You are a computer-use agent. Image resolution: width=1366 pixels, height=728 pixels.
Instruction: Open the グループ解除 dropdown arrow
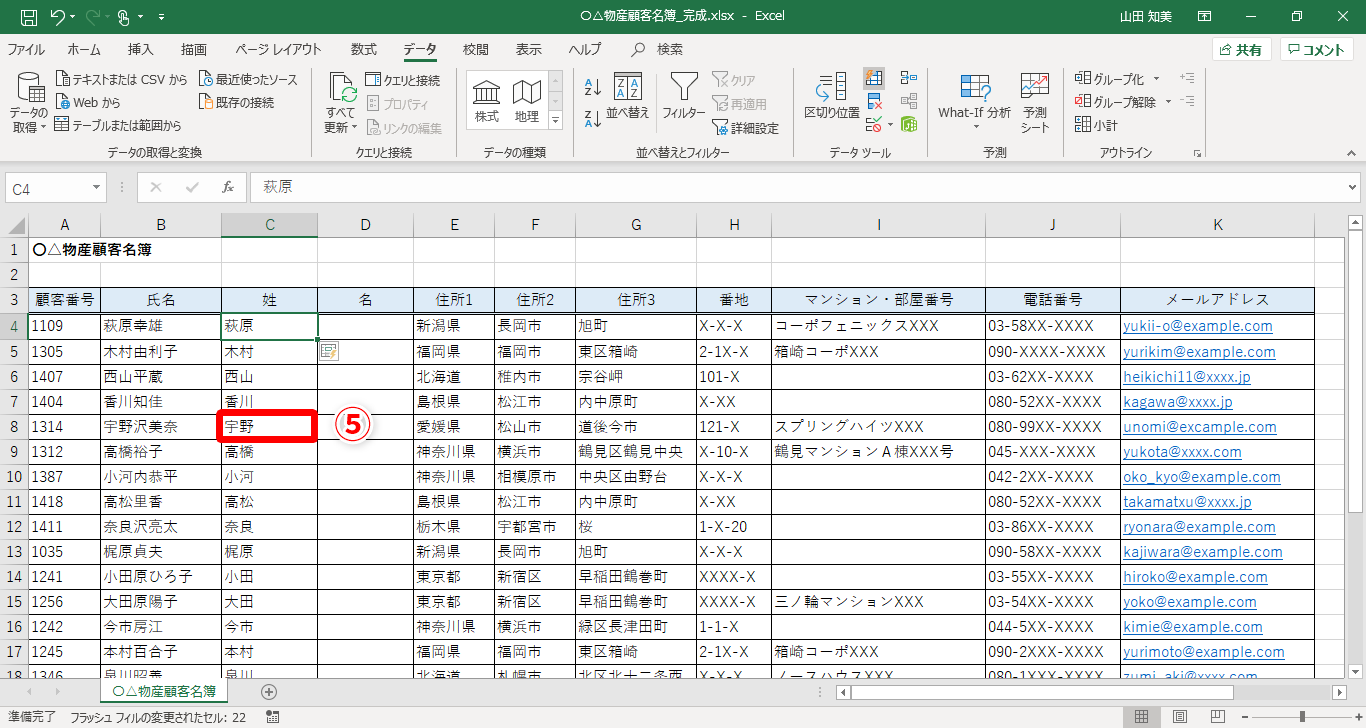pyautogui.click(x=1166, y=102)
